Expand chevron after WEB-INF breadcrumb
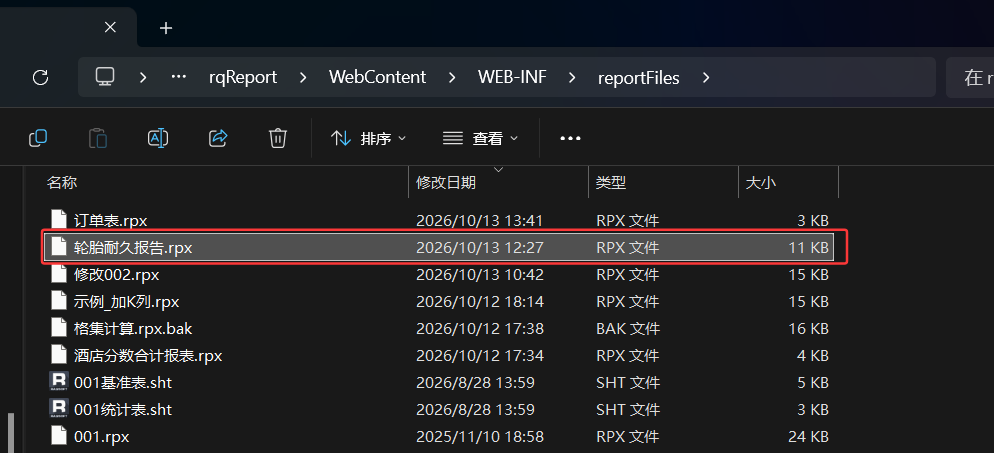This screenshot has width=994, height=453. tap(572, 77)
